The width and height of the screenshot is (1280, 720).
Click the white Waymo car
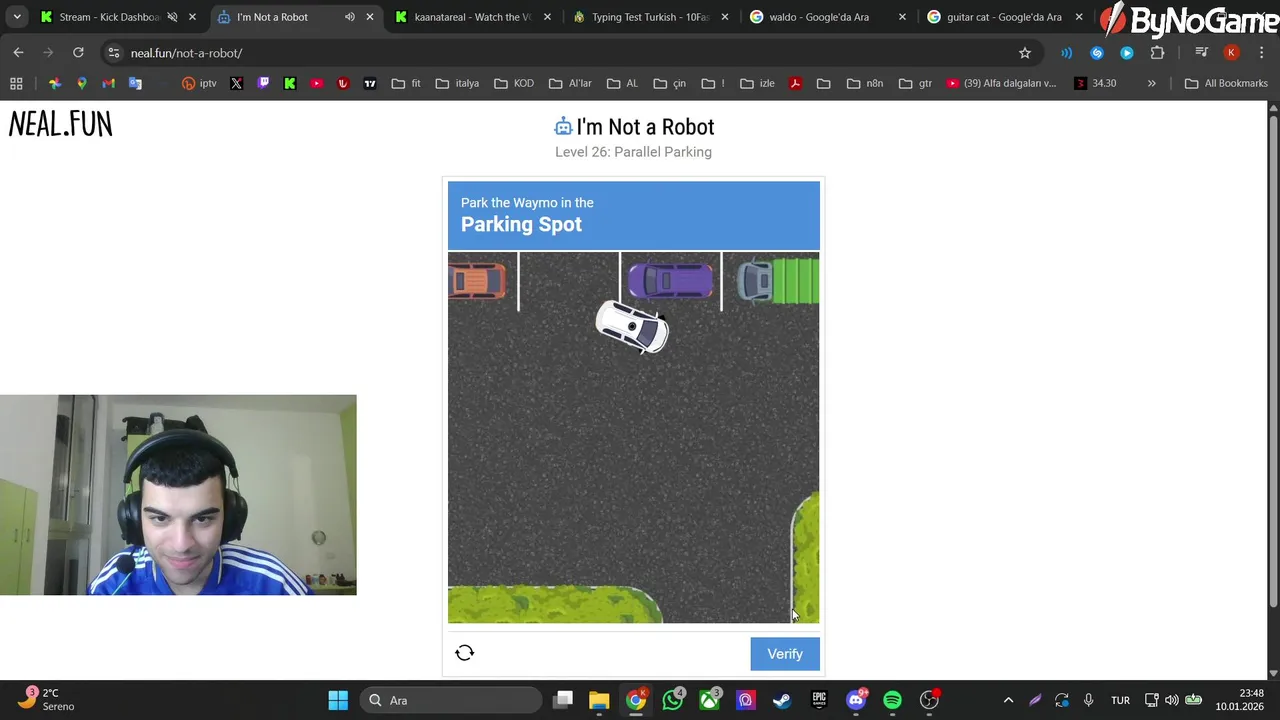click(632, 327)
